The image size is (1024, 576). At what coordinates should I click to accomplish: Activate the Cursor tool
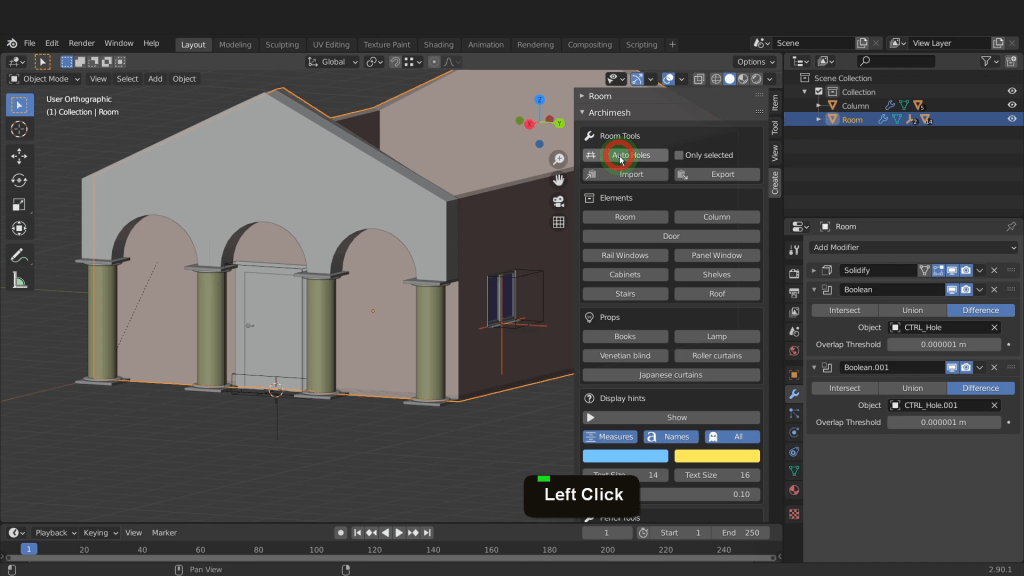click(19, 130)
